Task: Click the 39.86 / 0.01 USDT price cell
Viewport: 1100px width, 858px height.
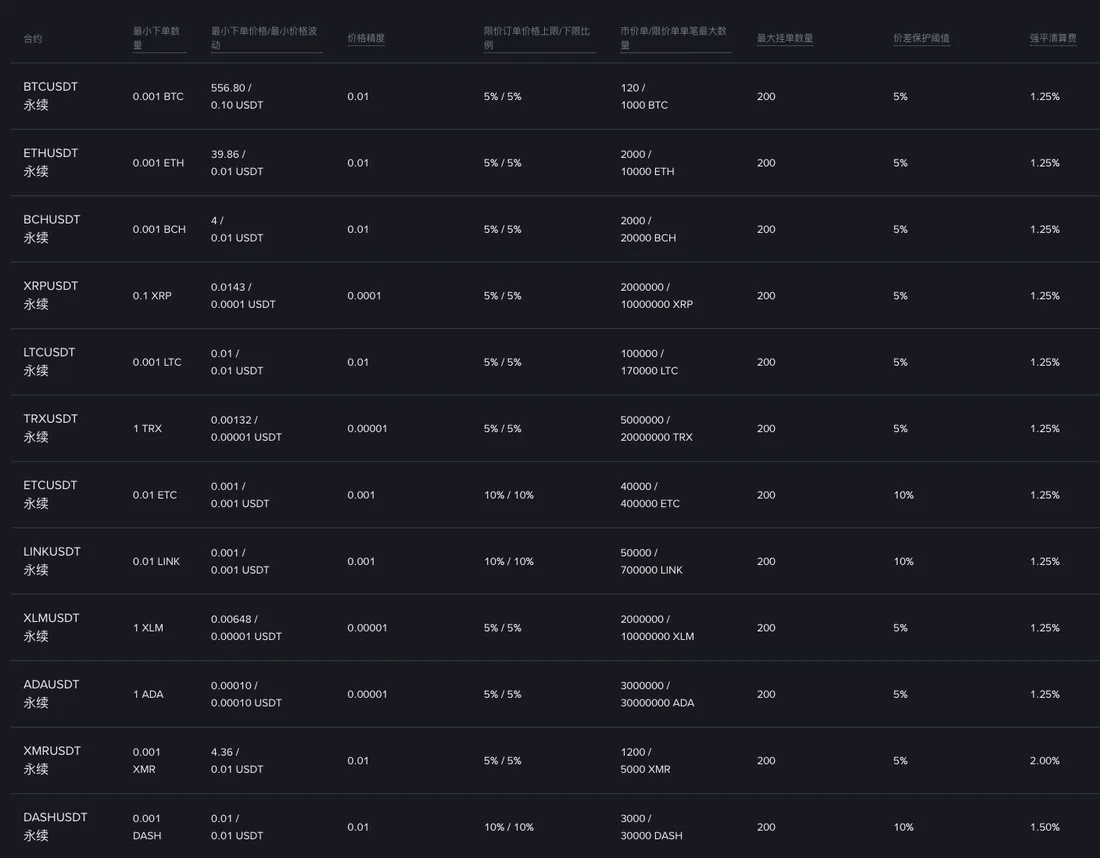Action: [237, 163]
